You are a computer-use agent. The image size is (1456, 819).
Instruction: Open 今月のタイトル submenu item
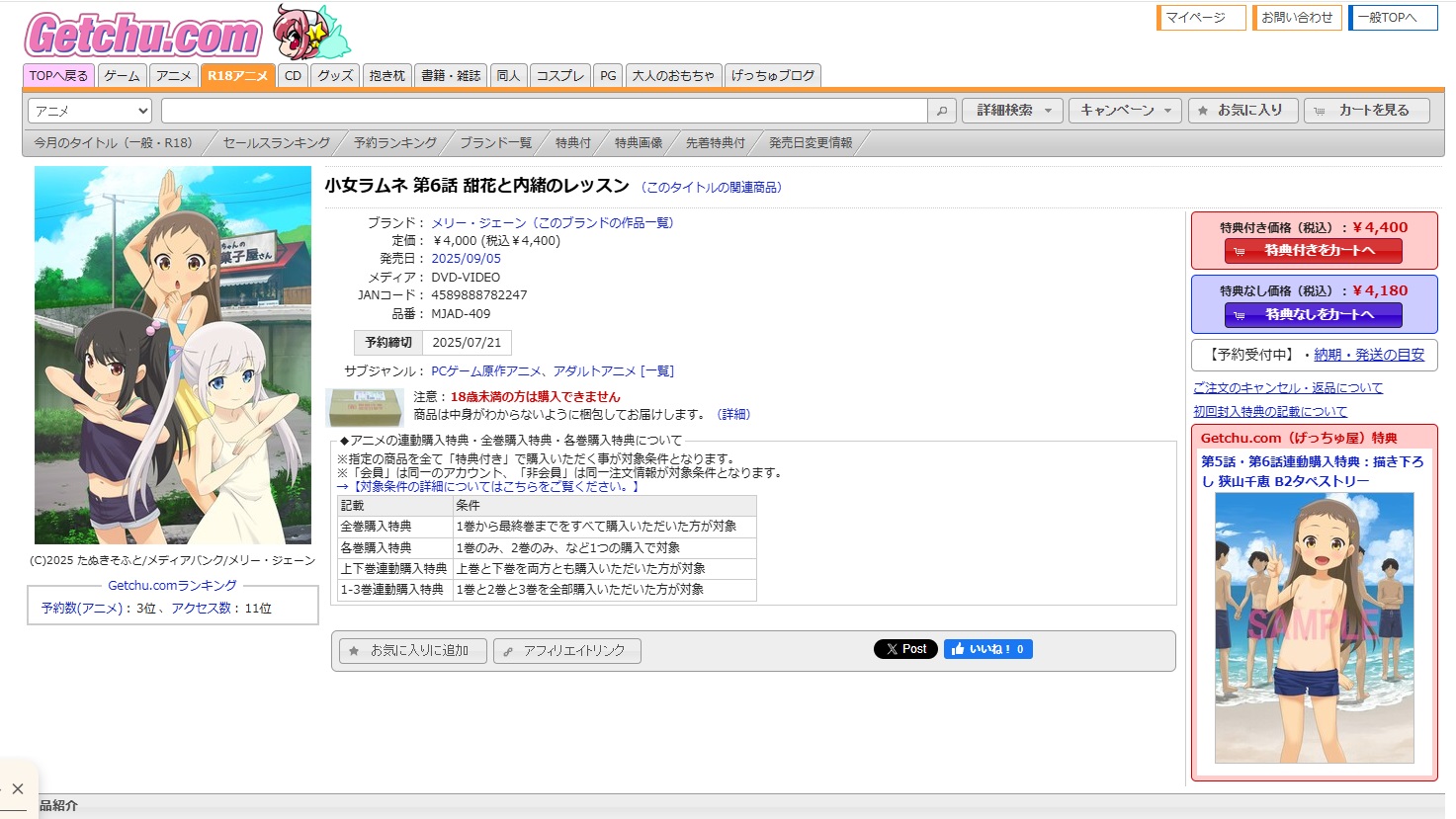coord(113,143)
